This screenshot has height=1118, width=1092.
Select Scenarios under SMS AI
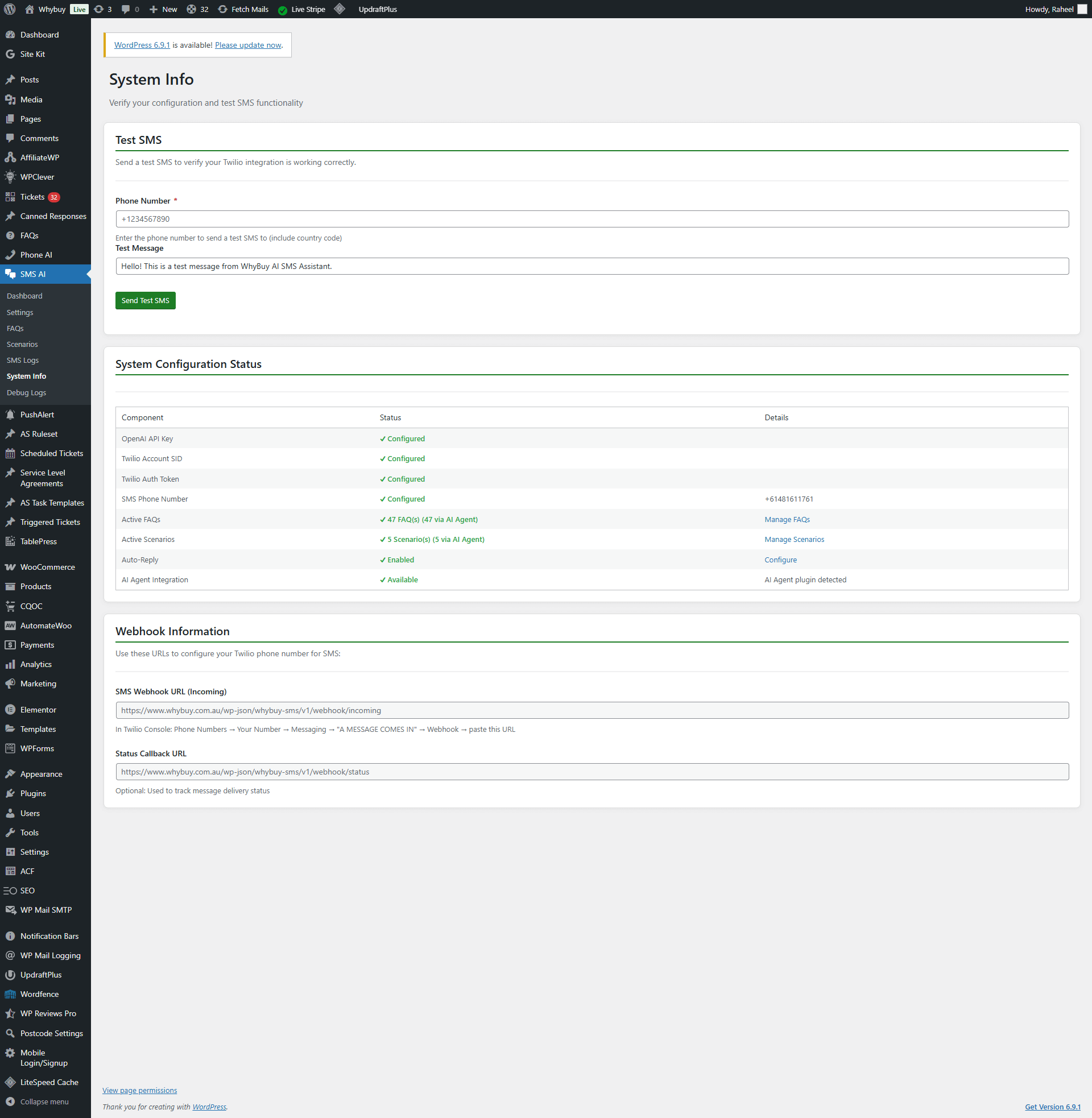click(22, 344)
